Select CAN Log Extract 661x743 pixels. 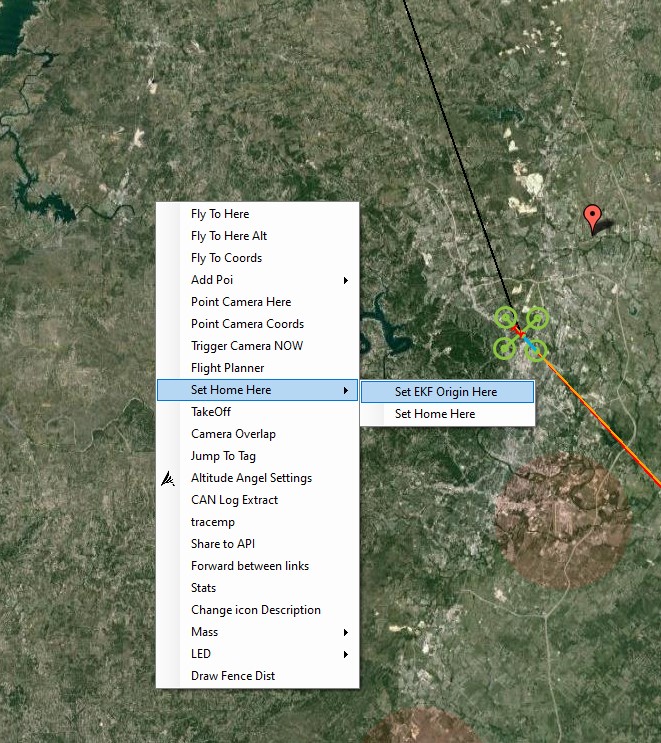[234, 500]
